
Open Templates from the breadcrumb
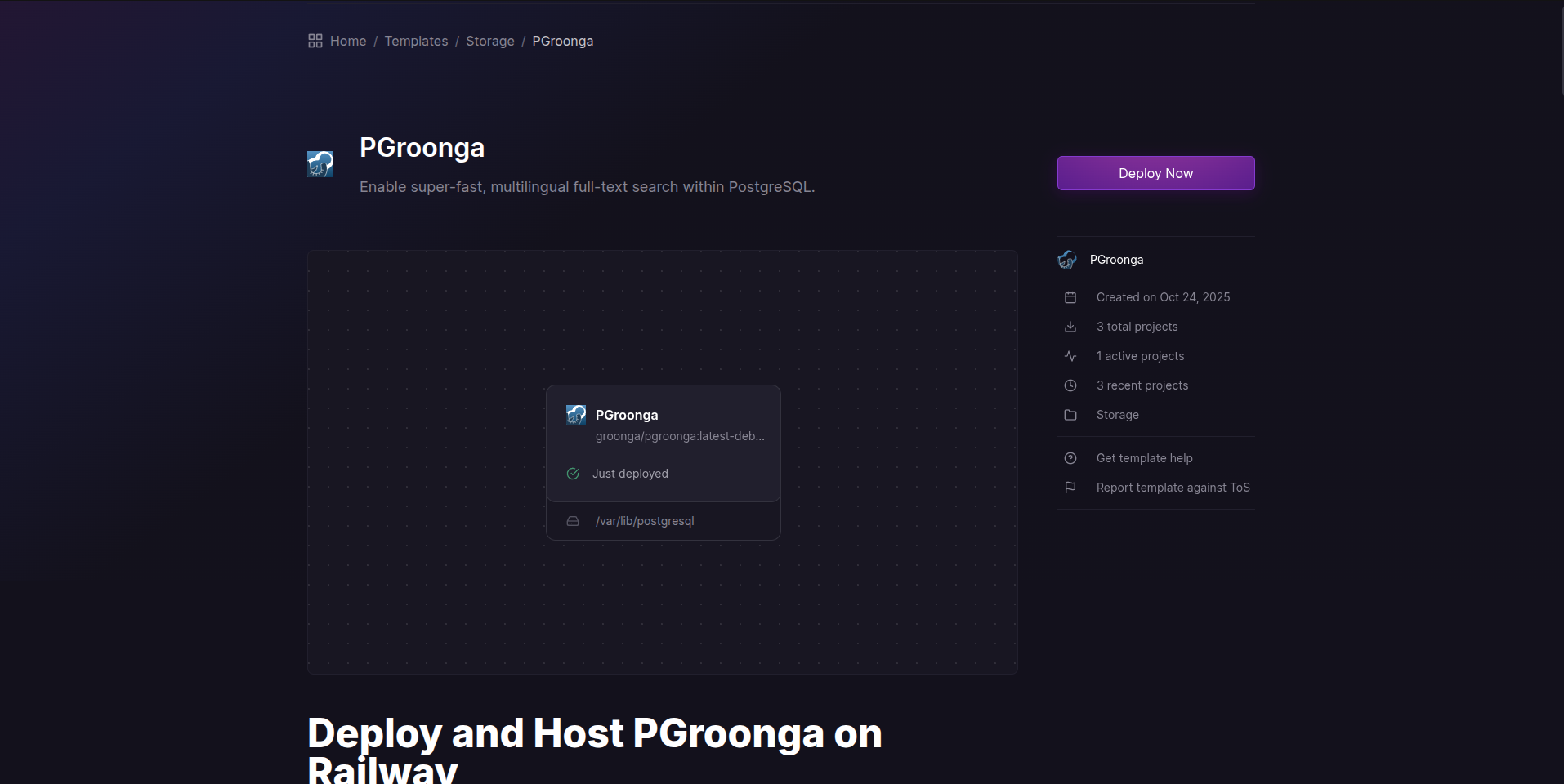[x=416, y=41]
